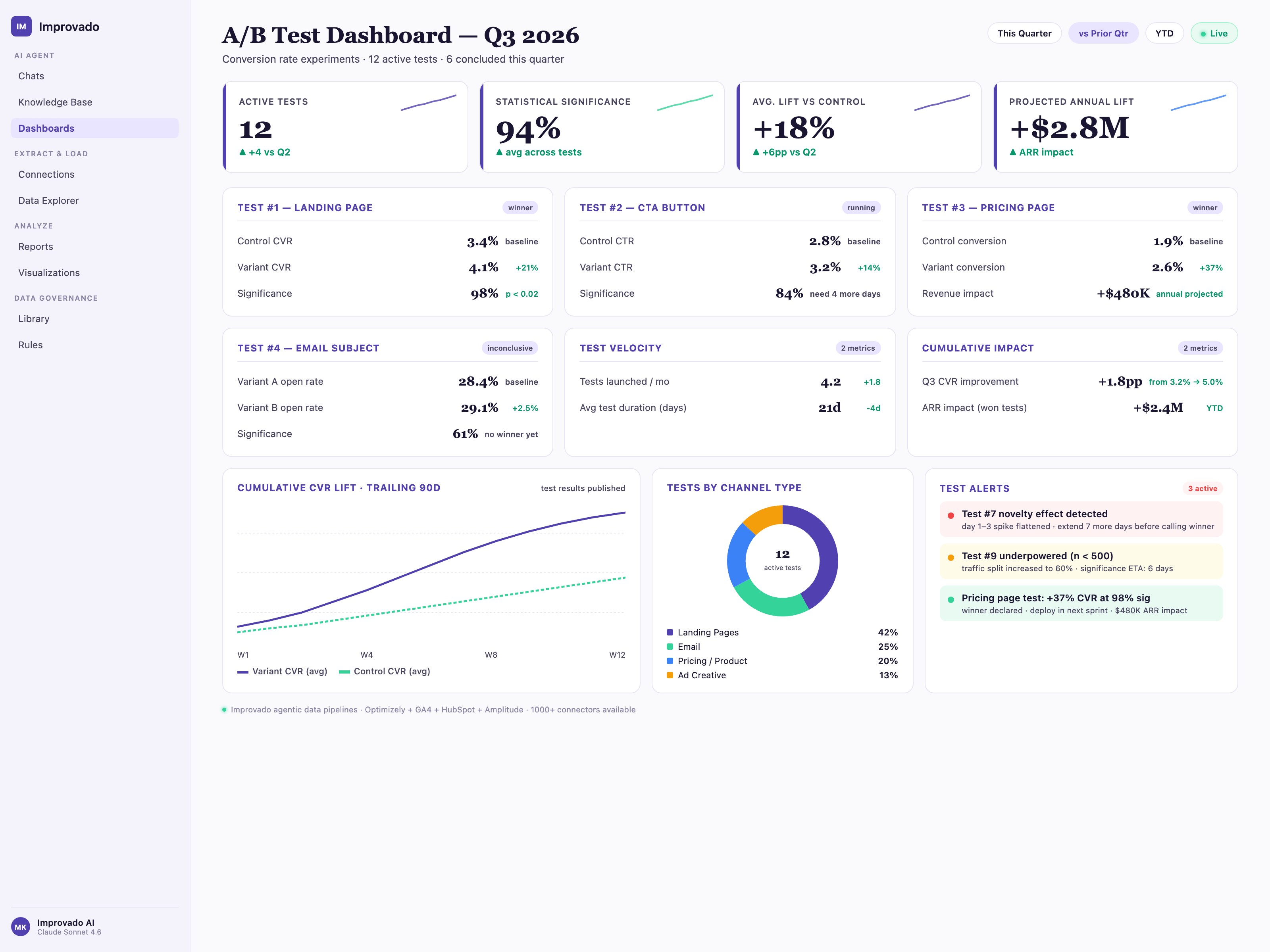This screenshot has height=952, width=1270.
Task: Click Test #1 — Landing Page title
Action: pyautogui.click(x=305, y=208)
